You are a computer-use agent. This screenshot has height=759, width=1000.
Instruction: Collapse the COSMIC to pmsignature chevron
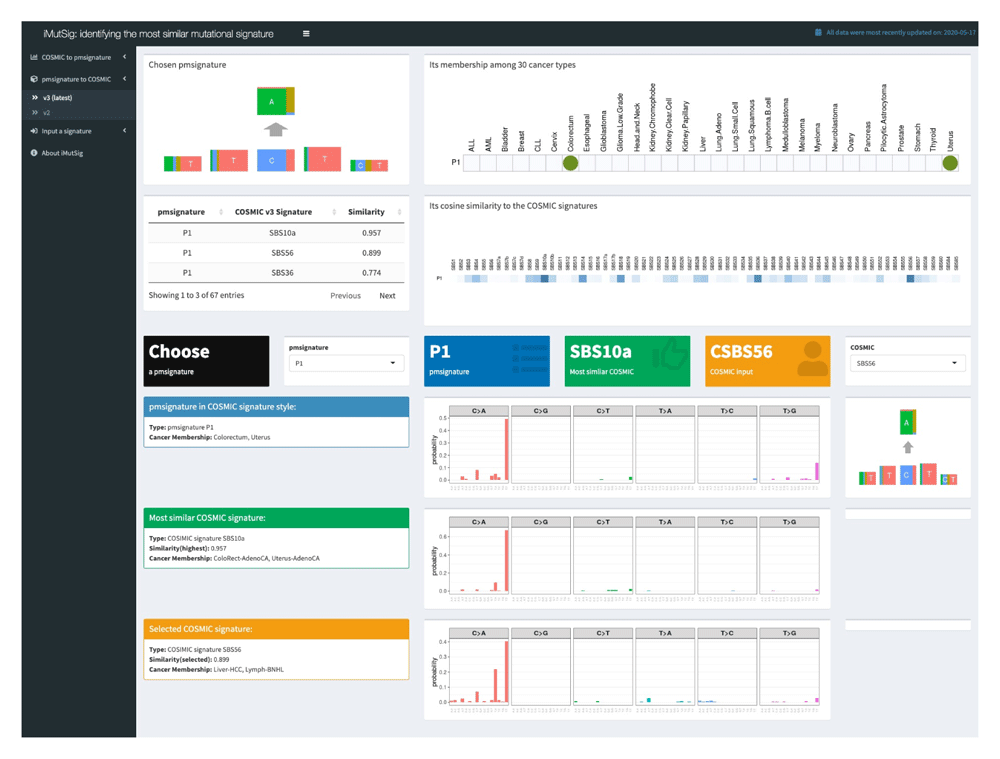[x=125, y=57]
